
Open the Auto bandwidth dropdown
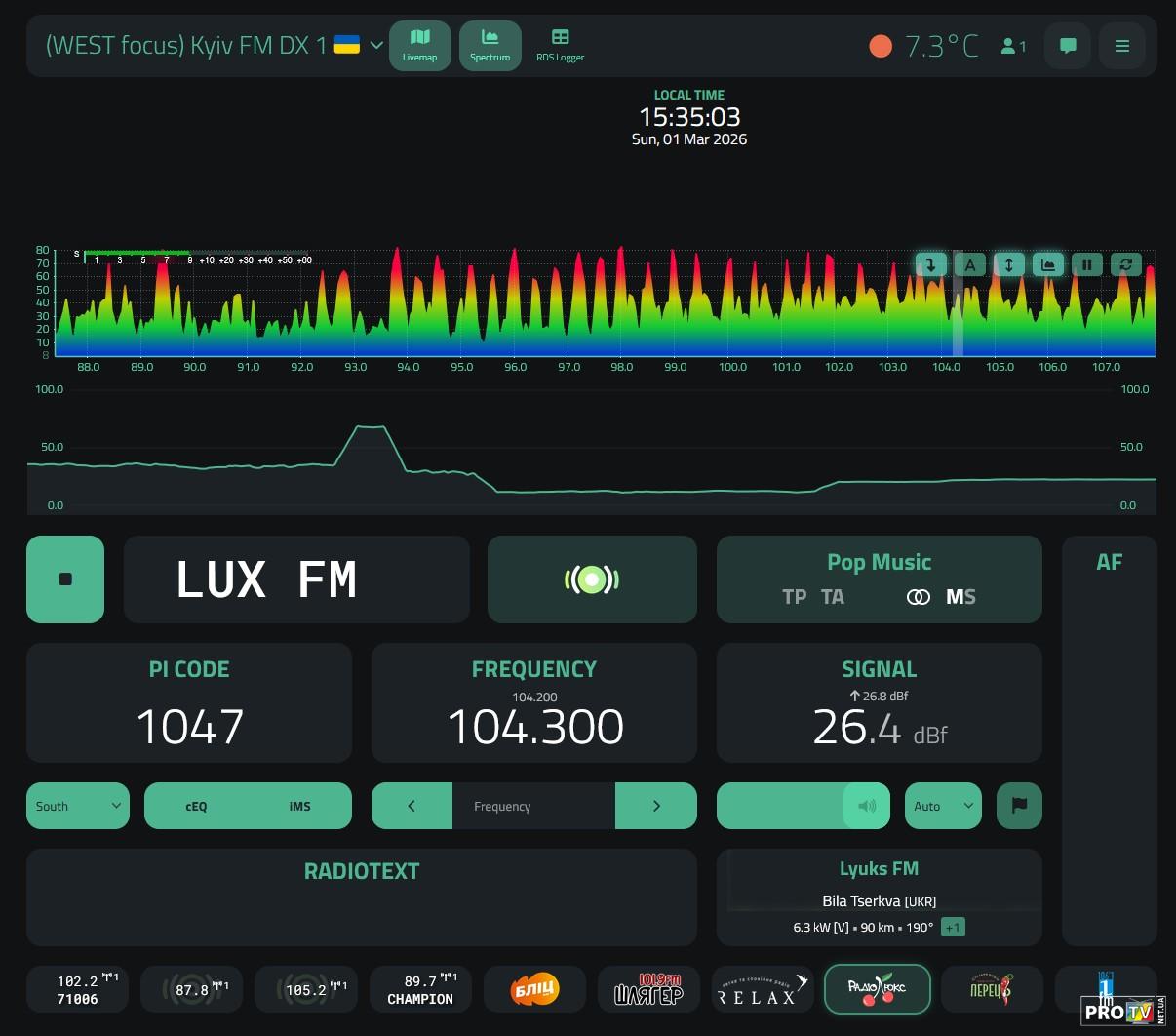(942, 806)
